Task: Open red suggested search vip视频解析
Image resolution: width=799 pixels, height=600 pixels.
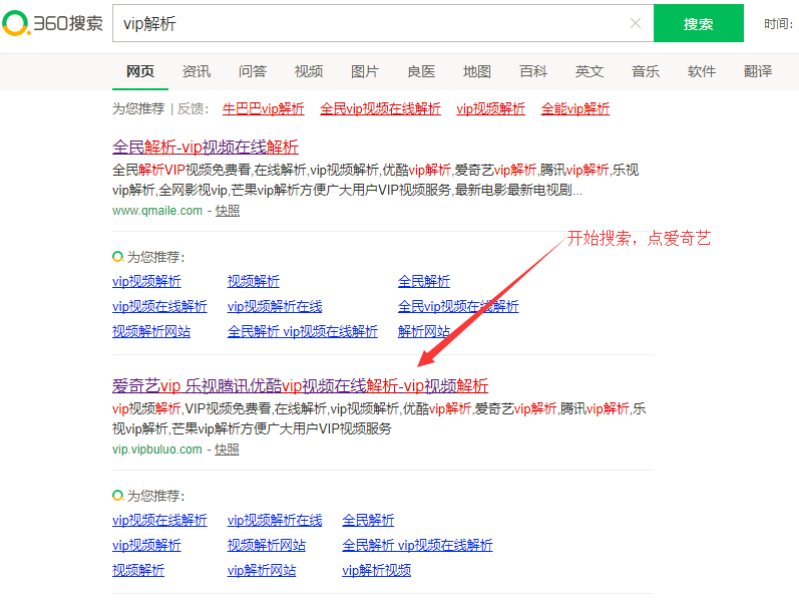Action: [491, 109]
